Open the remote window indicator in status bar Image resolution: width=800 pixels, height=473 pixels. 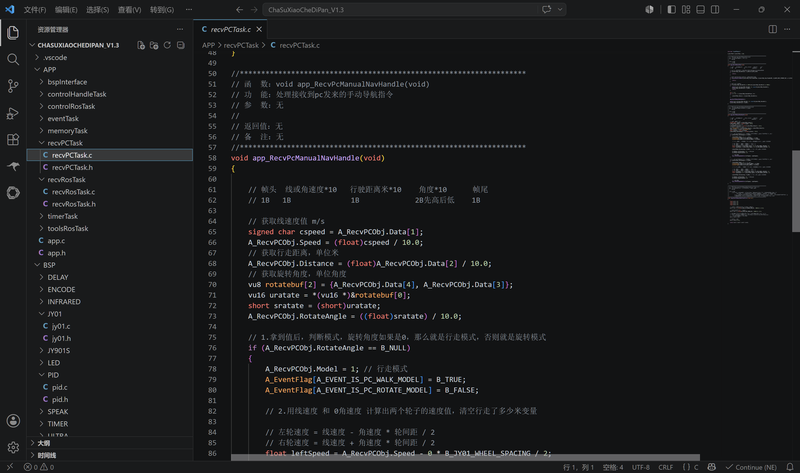(10, 467)
